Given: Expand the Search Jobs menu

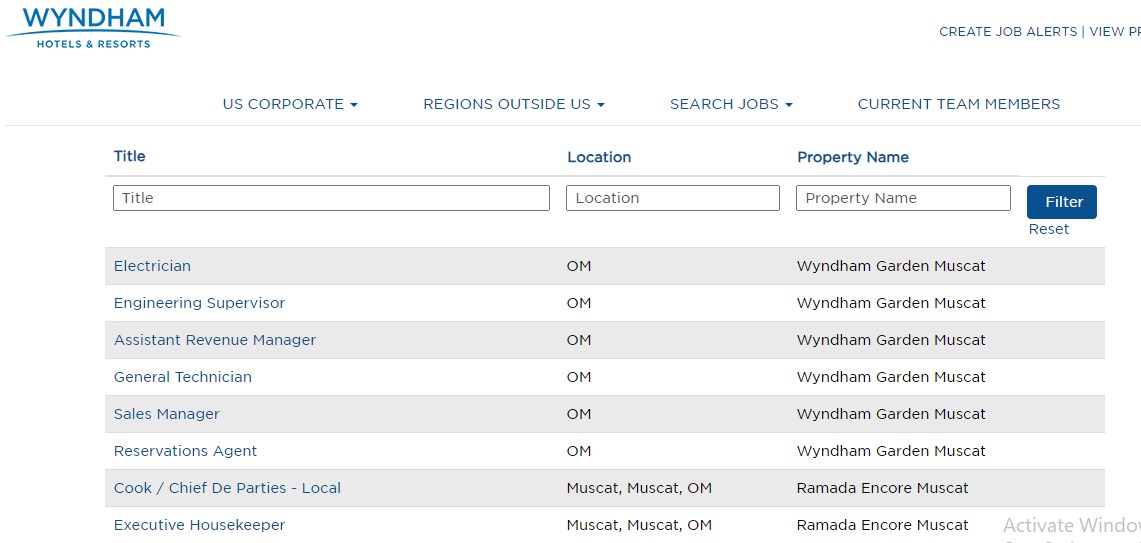Looking at the screenshot, I should click(731, 104).
